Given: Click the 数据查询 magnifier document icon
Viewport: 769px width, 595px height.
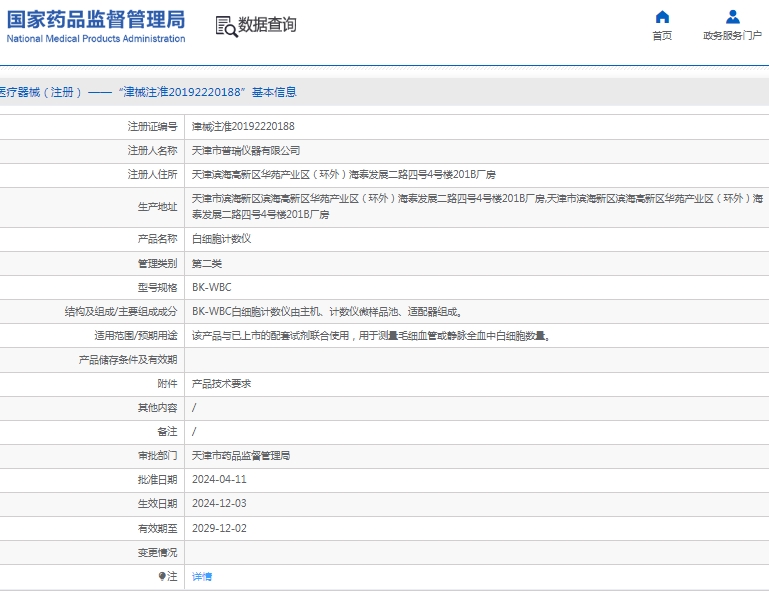Looking at the screenshot, I should point(227,26).
